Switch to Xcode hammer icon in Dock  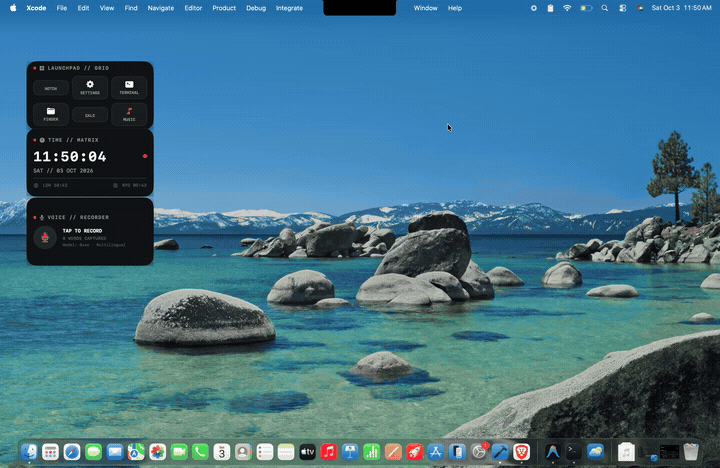[500, 452]
